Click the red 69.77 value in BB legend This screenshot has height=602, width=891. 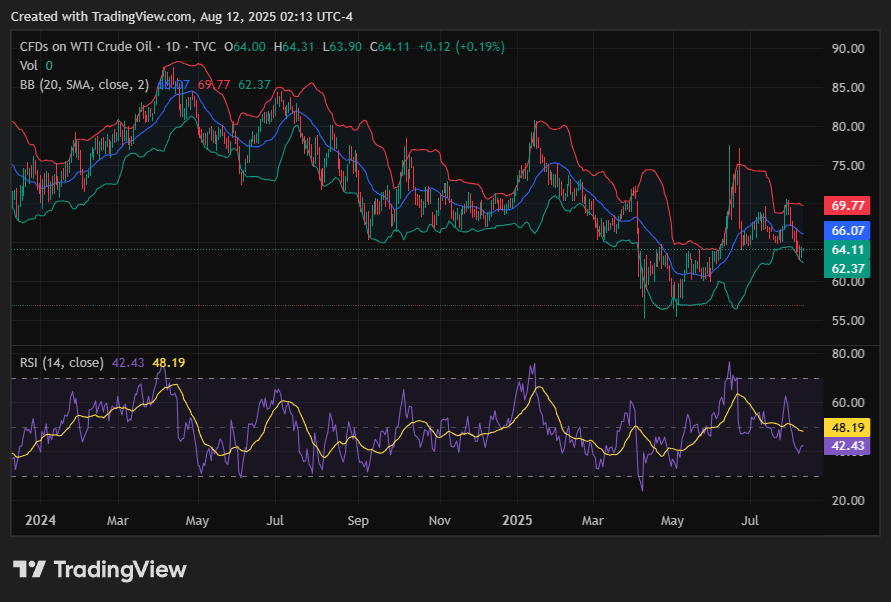coord(214,85)
